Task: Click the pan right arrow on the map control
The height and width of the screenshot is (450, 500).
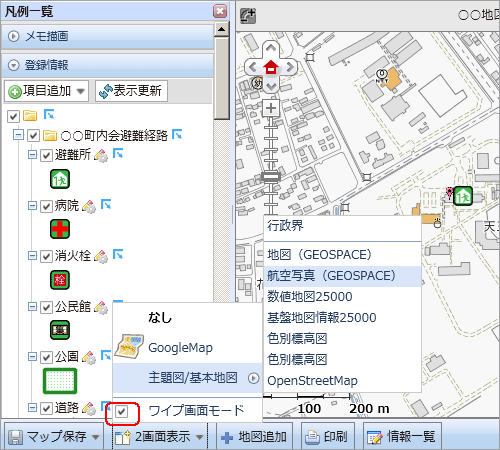Action: (290, 67)
